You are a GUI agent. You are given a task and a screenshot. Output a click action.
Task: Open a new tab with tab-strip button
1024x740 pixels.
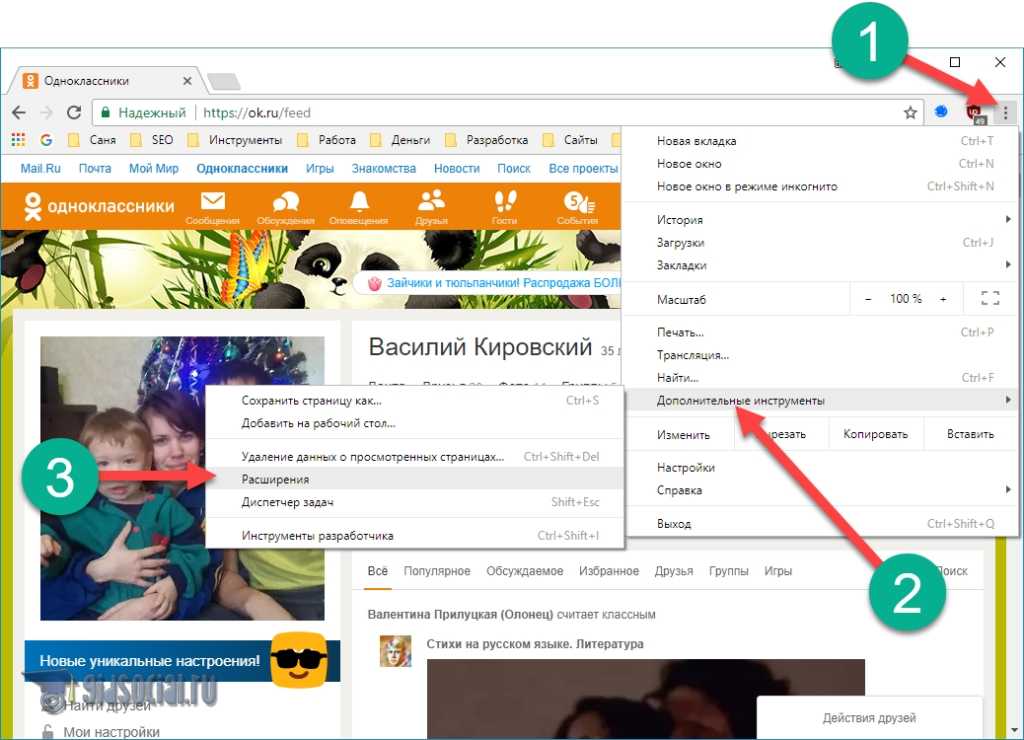[223, 82]
